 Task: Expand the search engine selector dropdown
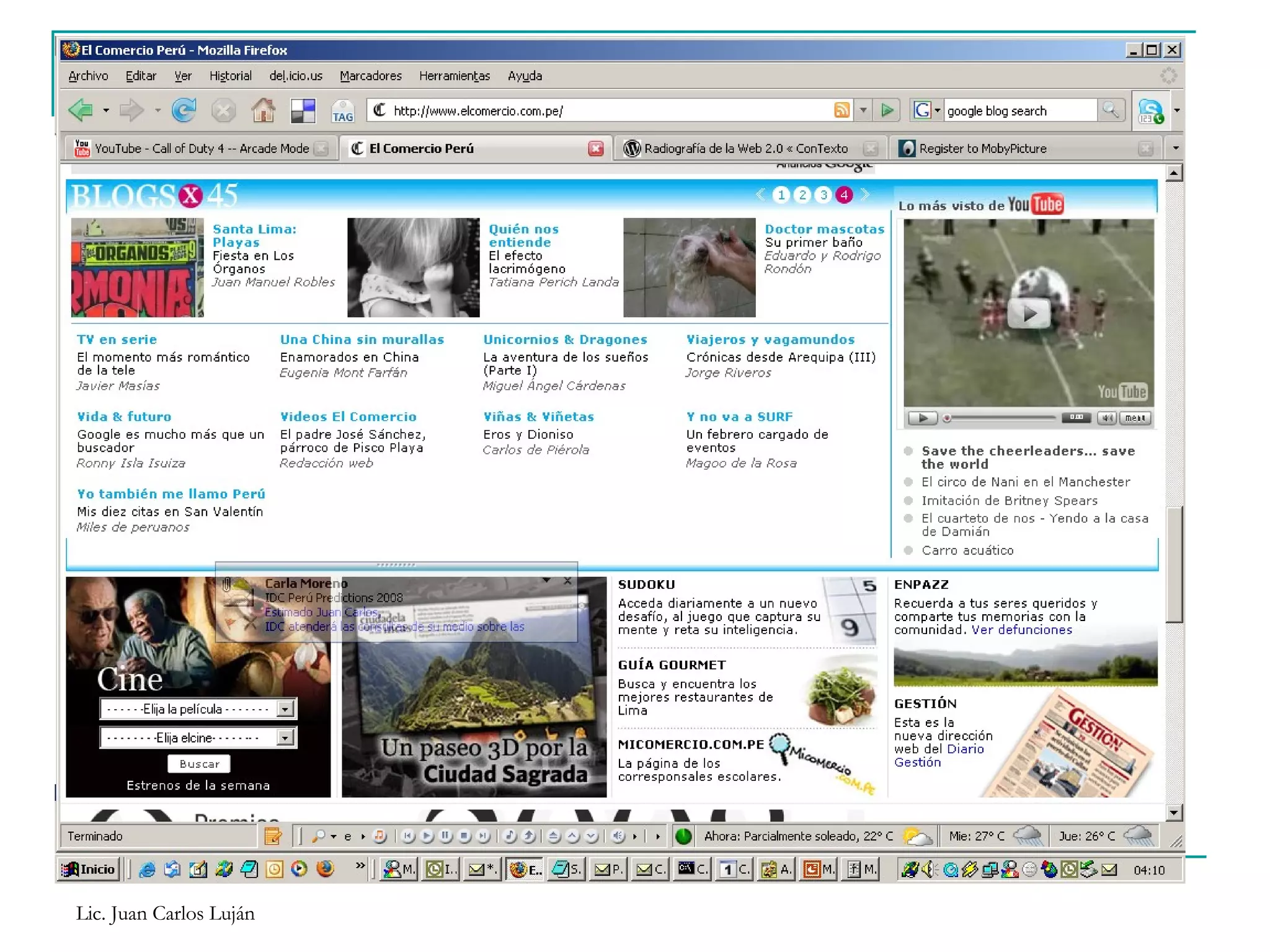(x=937, y=110)
